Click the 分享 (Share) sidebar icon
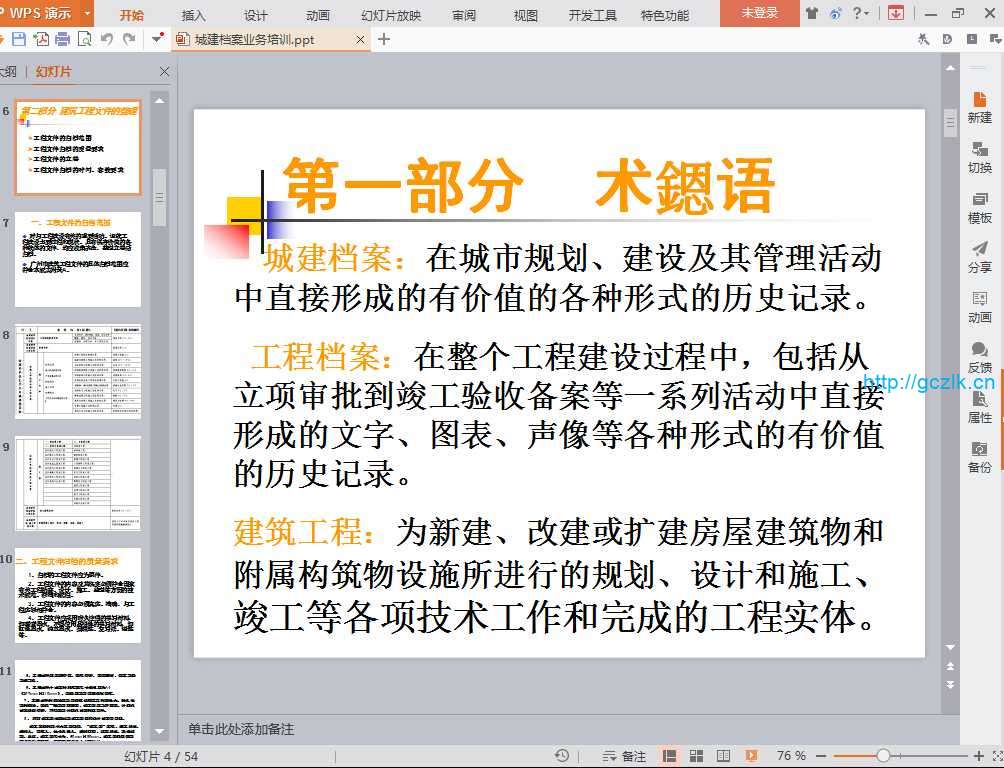Viewport: 1004px width, 768px height. pyautogui.click(x=979, y=257)
